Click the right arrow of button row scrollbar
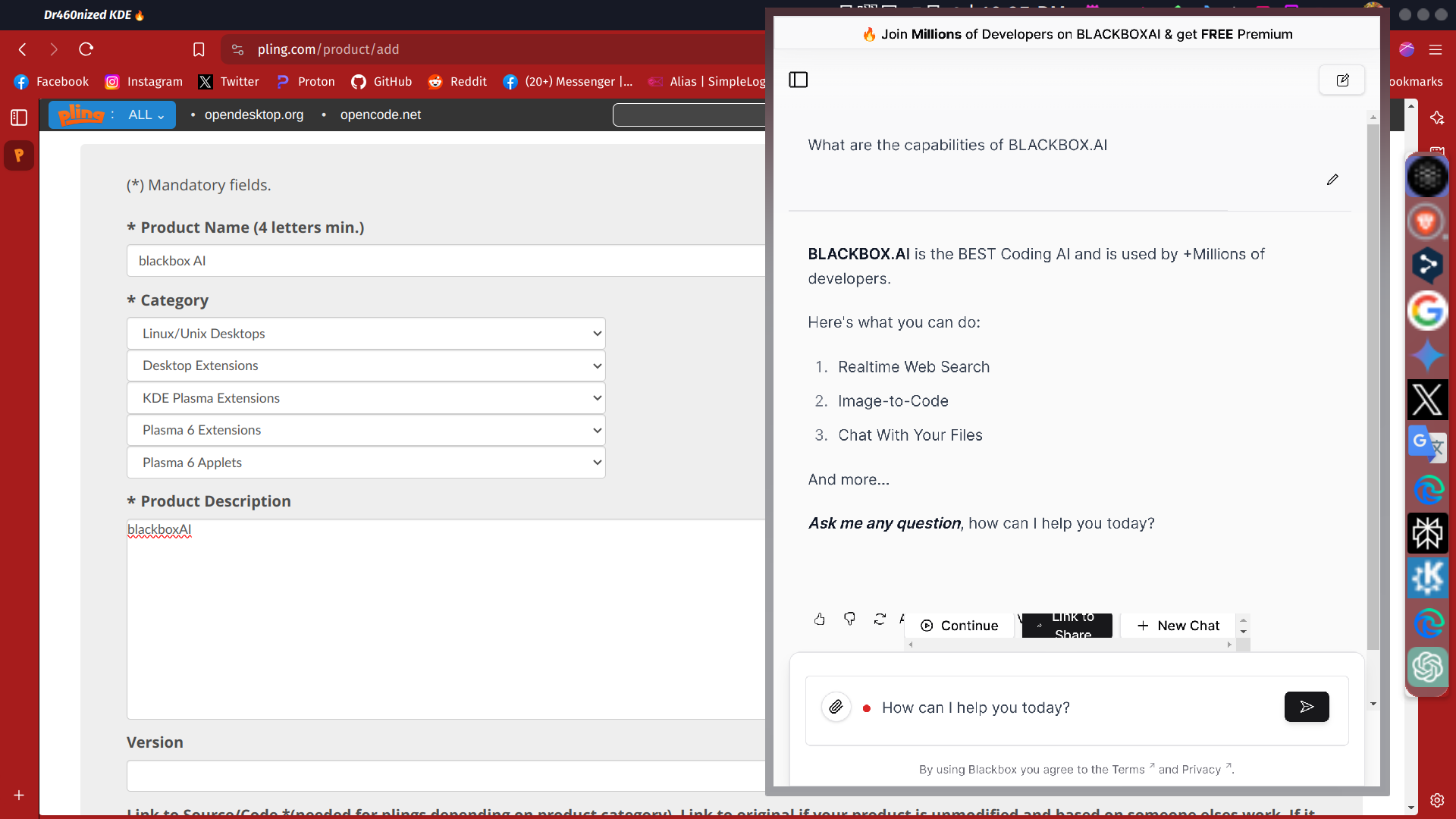The width and height of the screenshot is (1456, 819). 1229,645
